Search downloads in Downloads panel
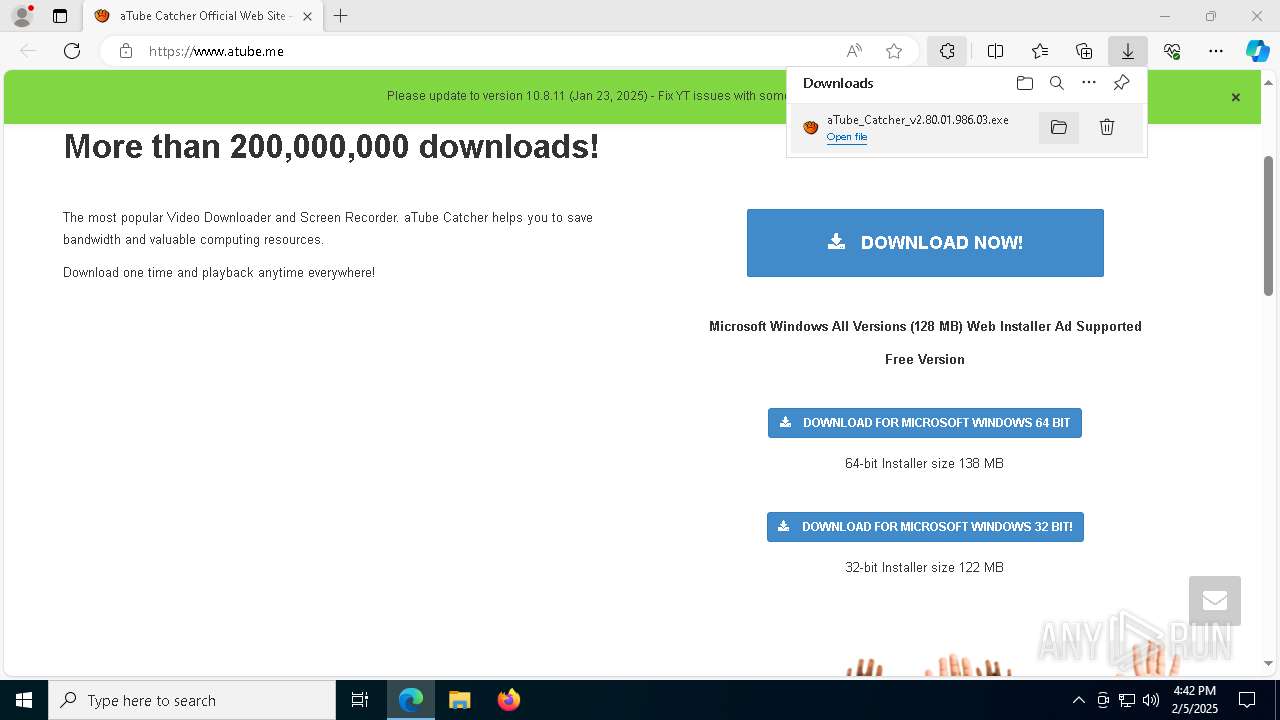The height and width of the screenshot is (720, 1280). 1057,83
